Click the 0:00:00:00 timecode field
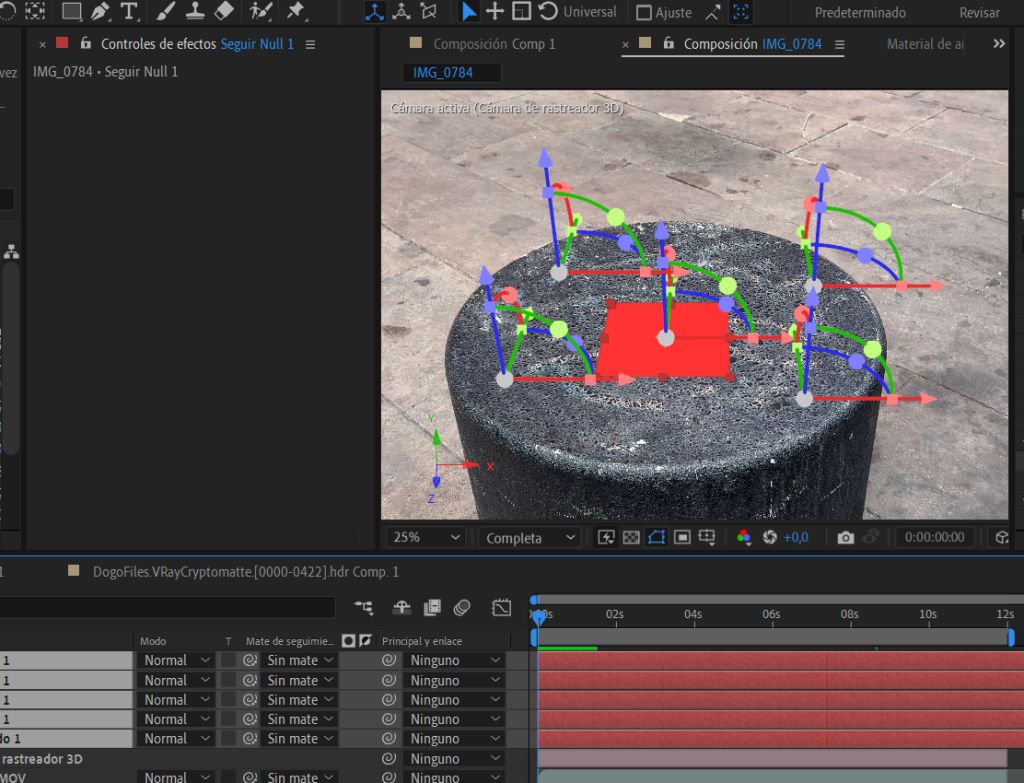 coord(934,537)
